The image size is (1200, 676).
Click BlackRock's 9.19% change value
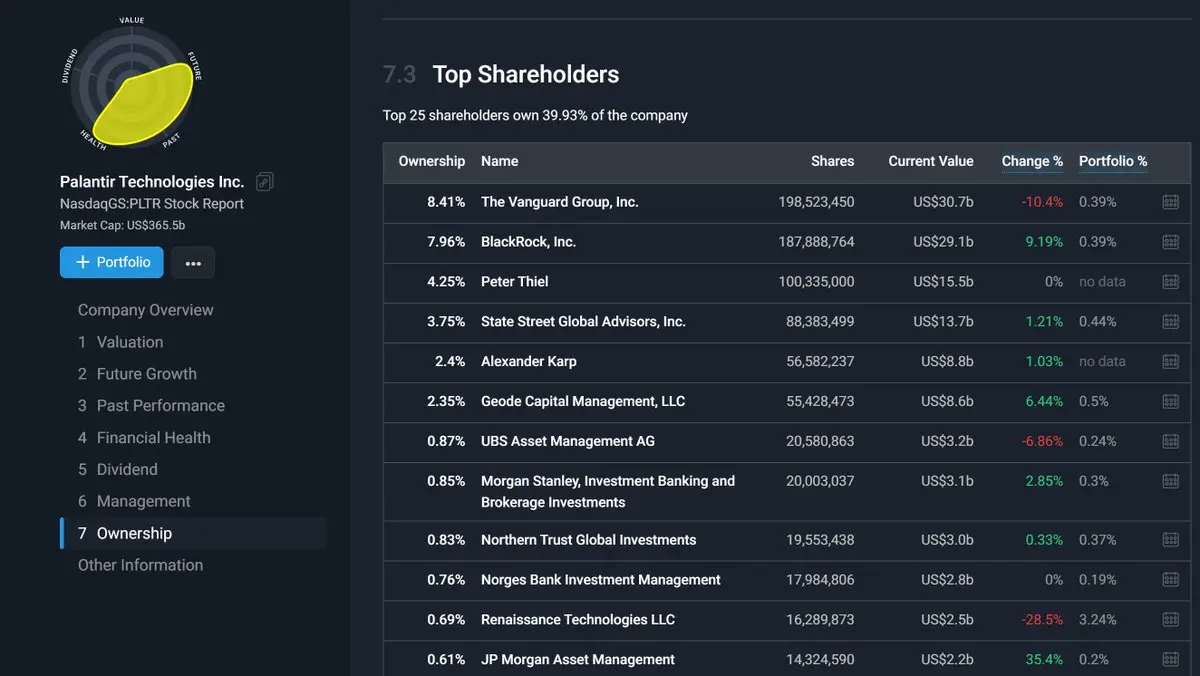1044,242
